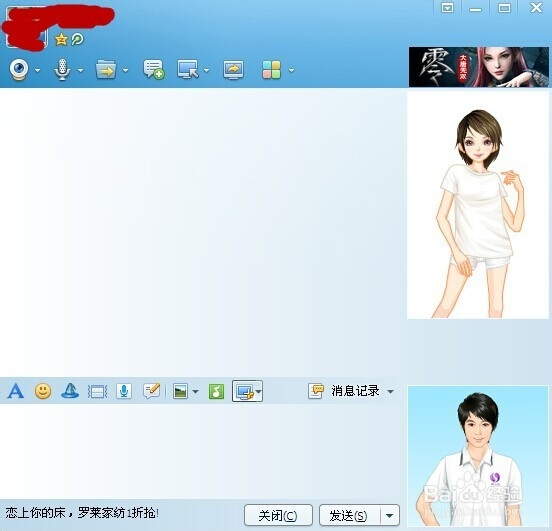Expand the send picture options arrow

pos(195,392)
